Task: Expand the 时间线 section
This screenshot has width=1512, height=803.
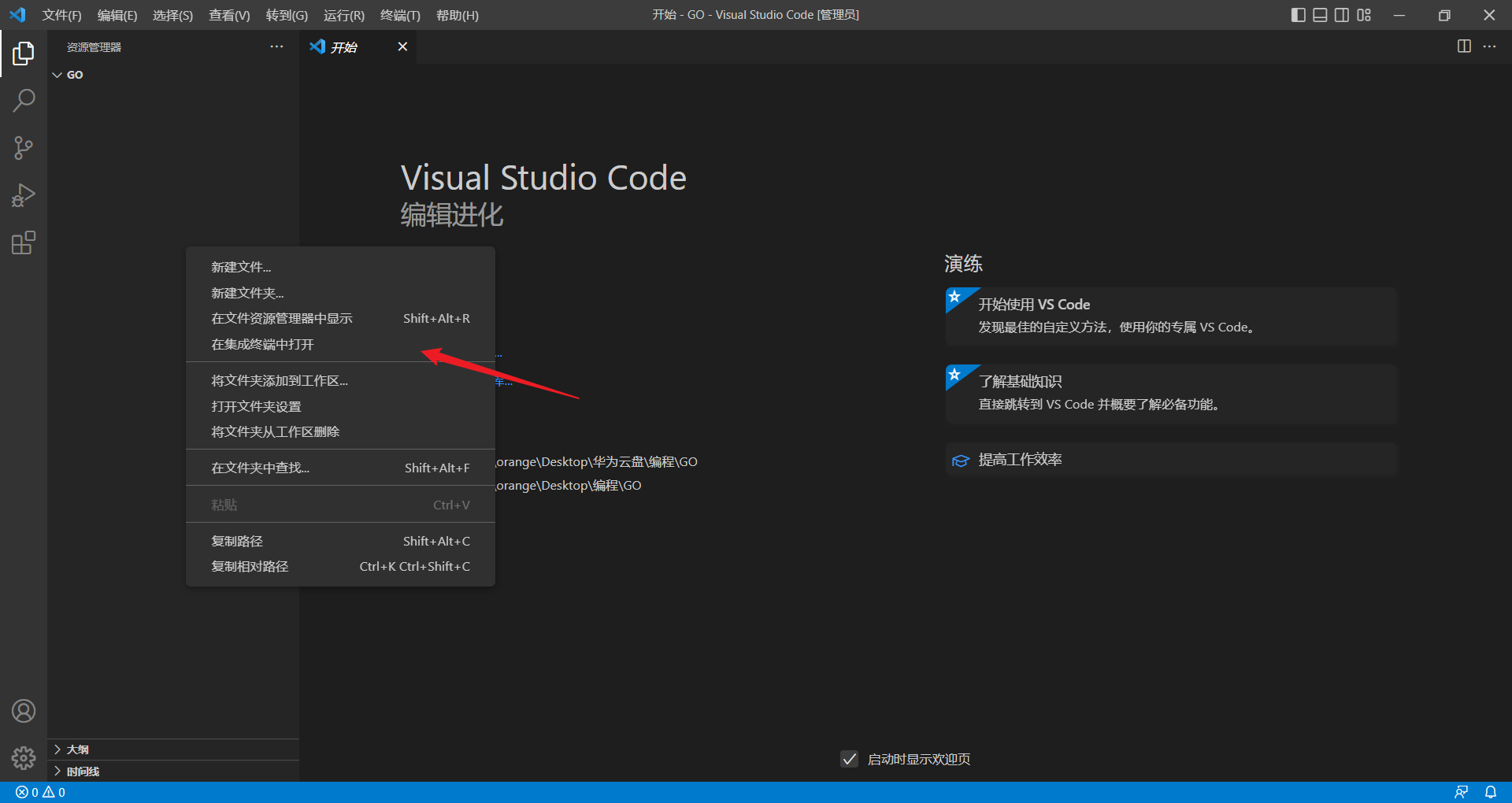Action: pos(173,772)
